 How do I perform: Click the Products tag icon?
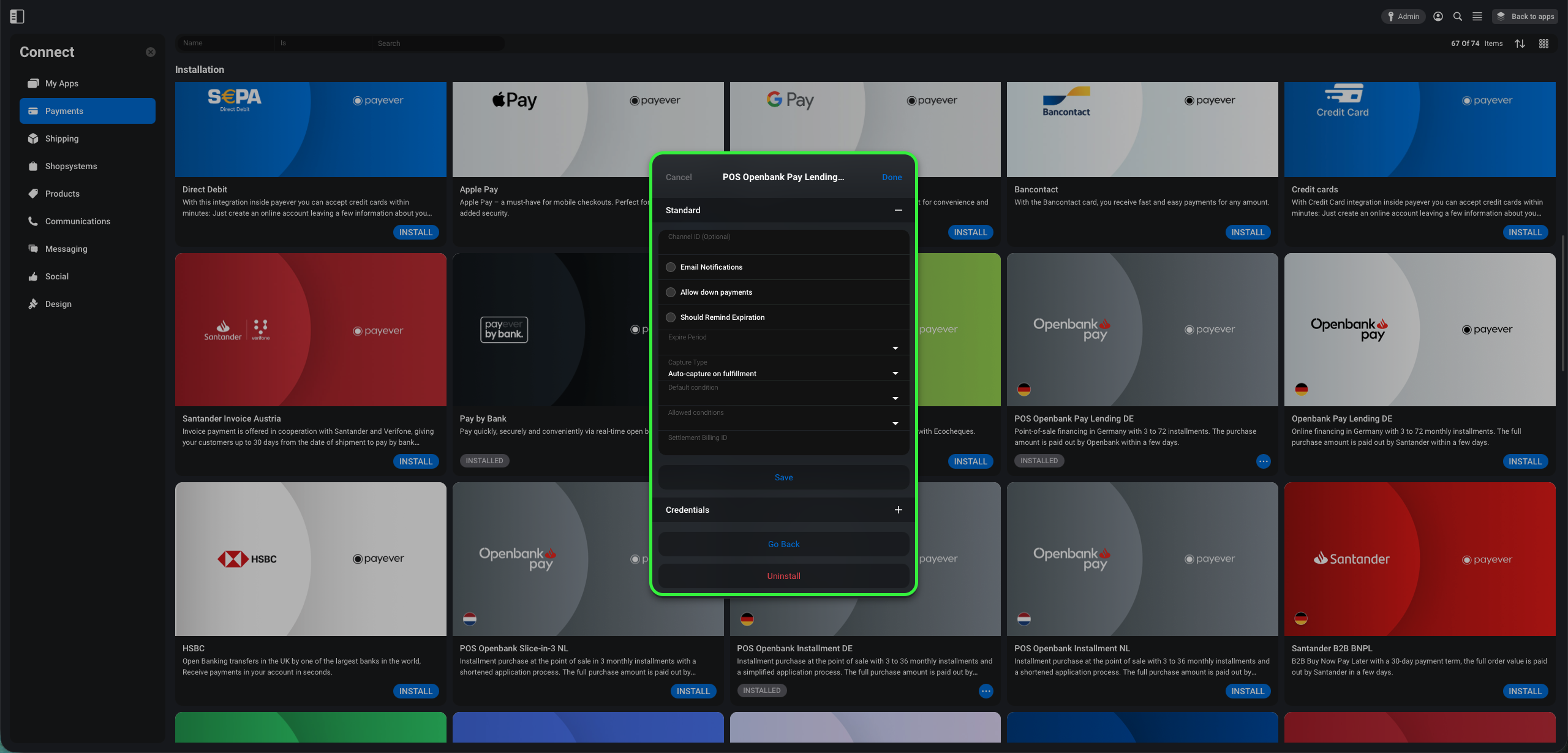(33, 194)
